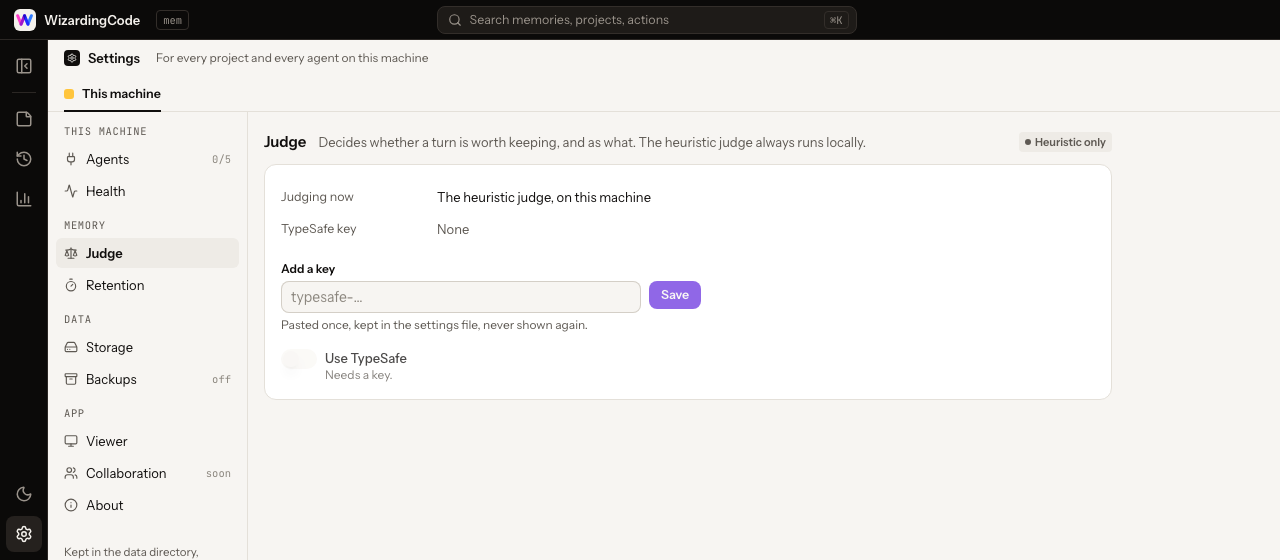
Task: Open Storage settings section
Action: point(148,347)
